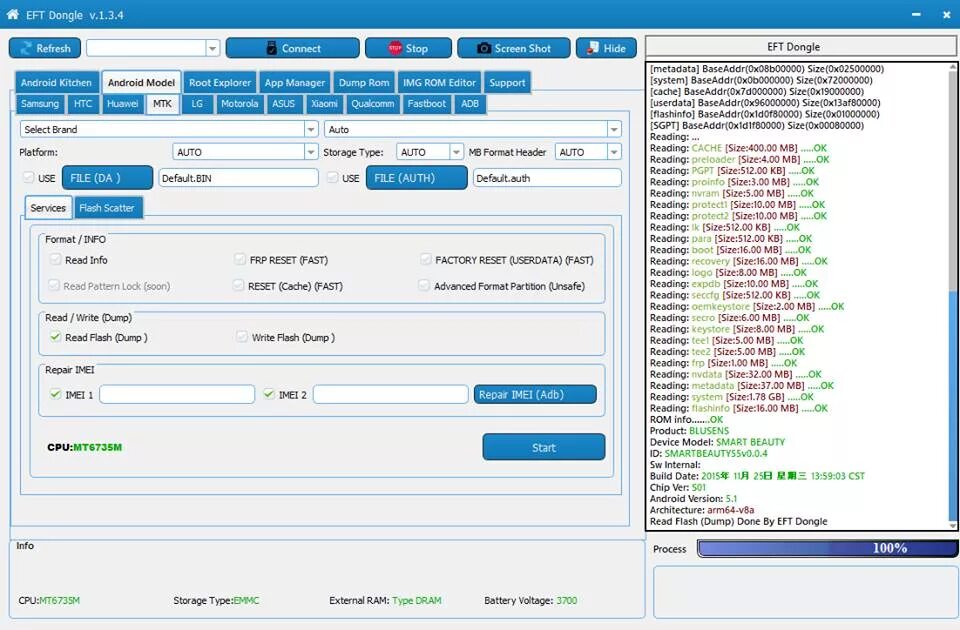Image resolution: width=960 pixels, height=630 pixels.
Task: Open the port dropdown beside Refresh
Action: click(212, 48)
